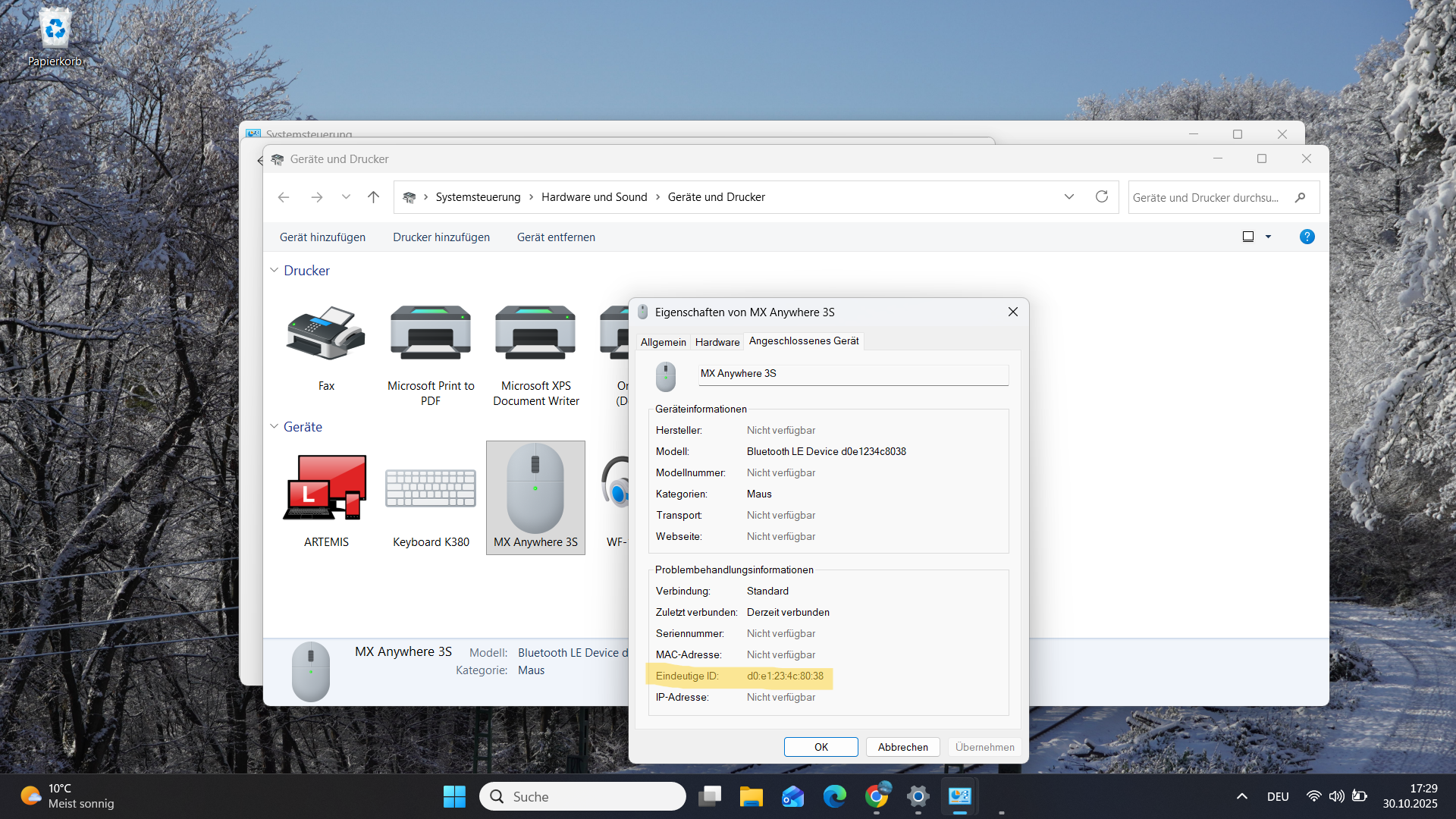Select Microsoft Print to PDF printer
This screenshot has width=1456, height=819.
(430, 334)
